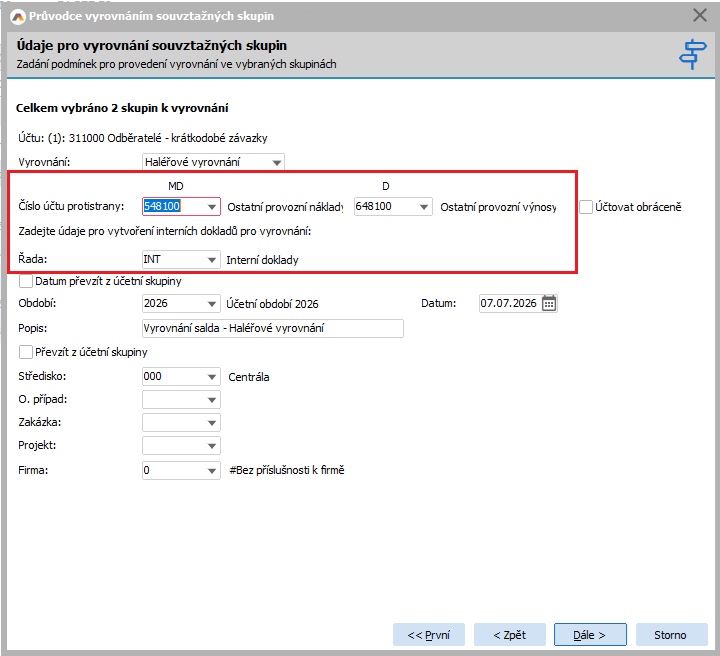Close the wizard with the X button
Screen dimensions: 720x656
coord(700,16)
